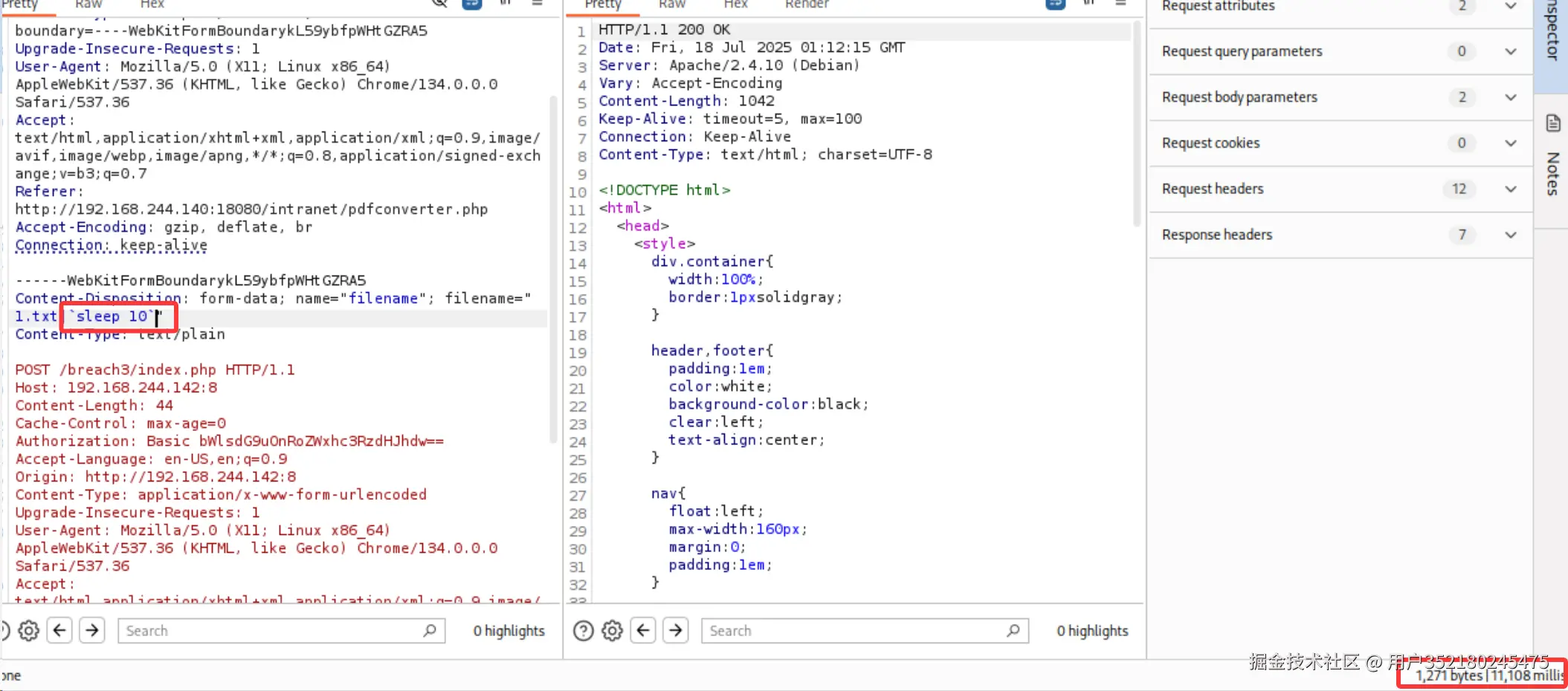
Task: Go to previous search match in request
Action: [60, 631]
